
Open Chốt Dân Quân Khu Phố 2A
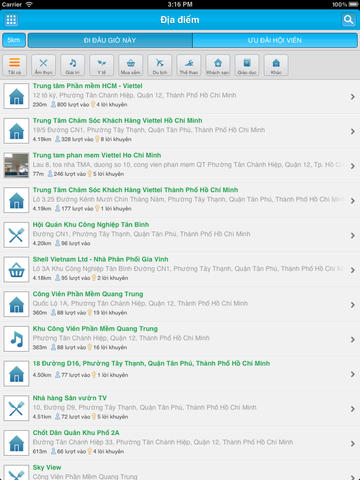[x=180, y=443]
